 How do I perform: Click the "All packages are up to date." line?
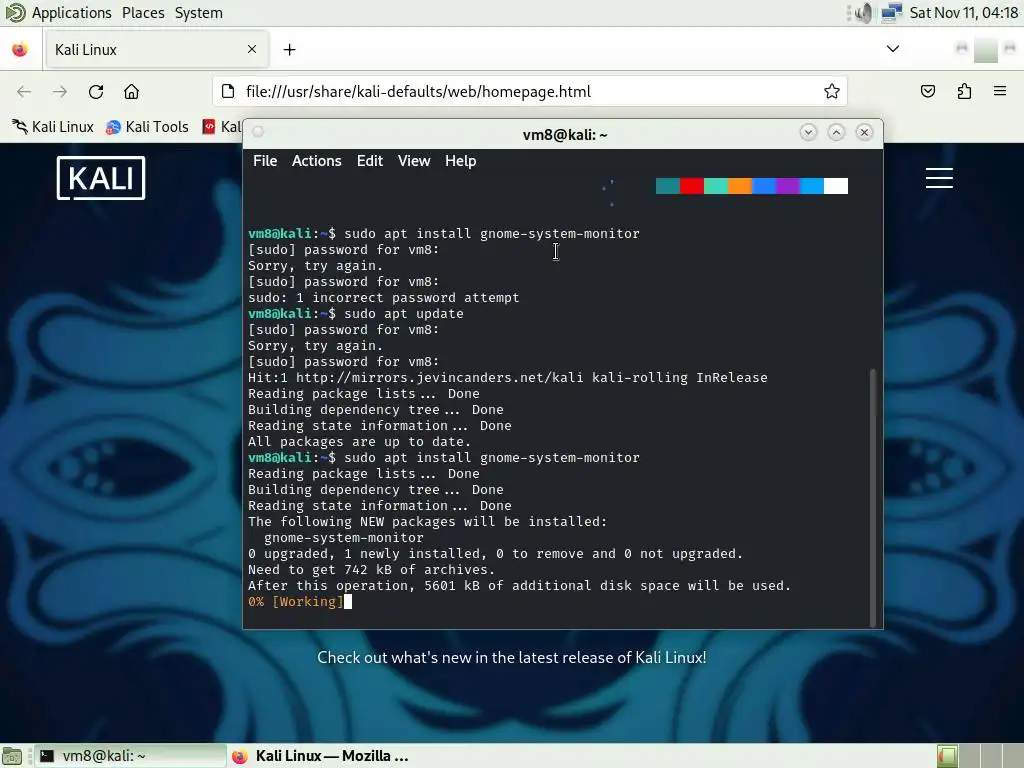click(x=359, y=441)
